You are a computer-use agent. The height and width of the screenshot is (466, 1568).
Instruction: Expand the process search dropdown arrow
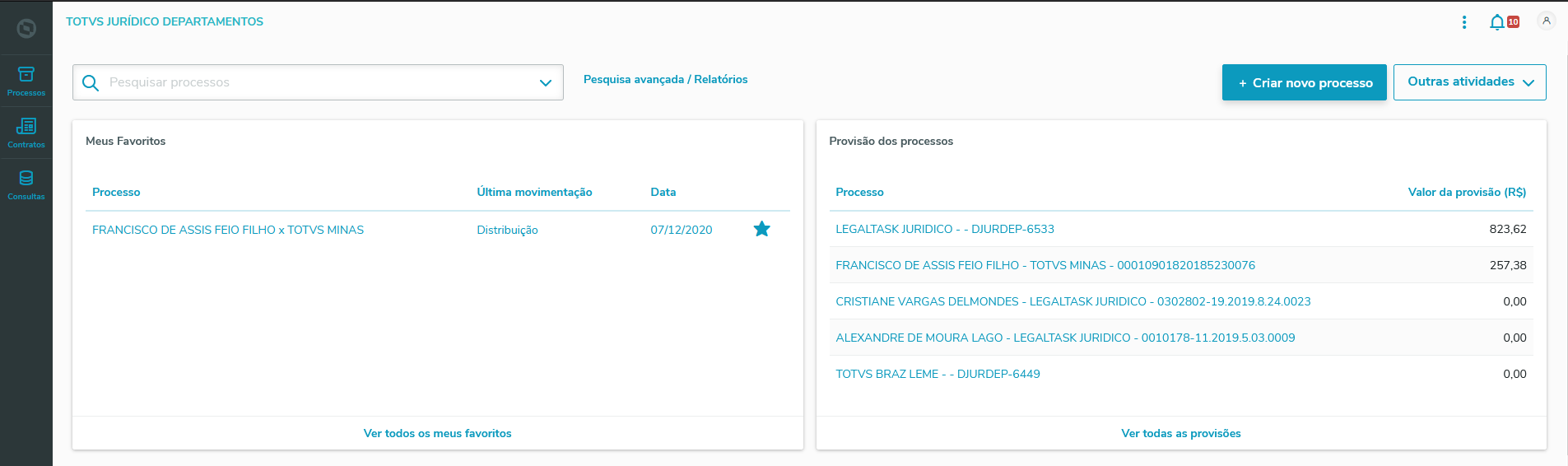coord(545,83)
